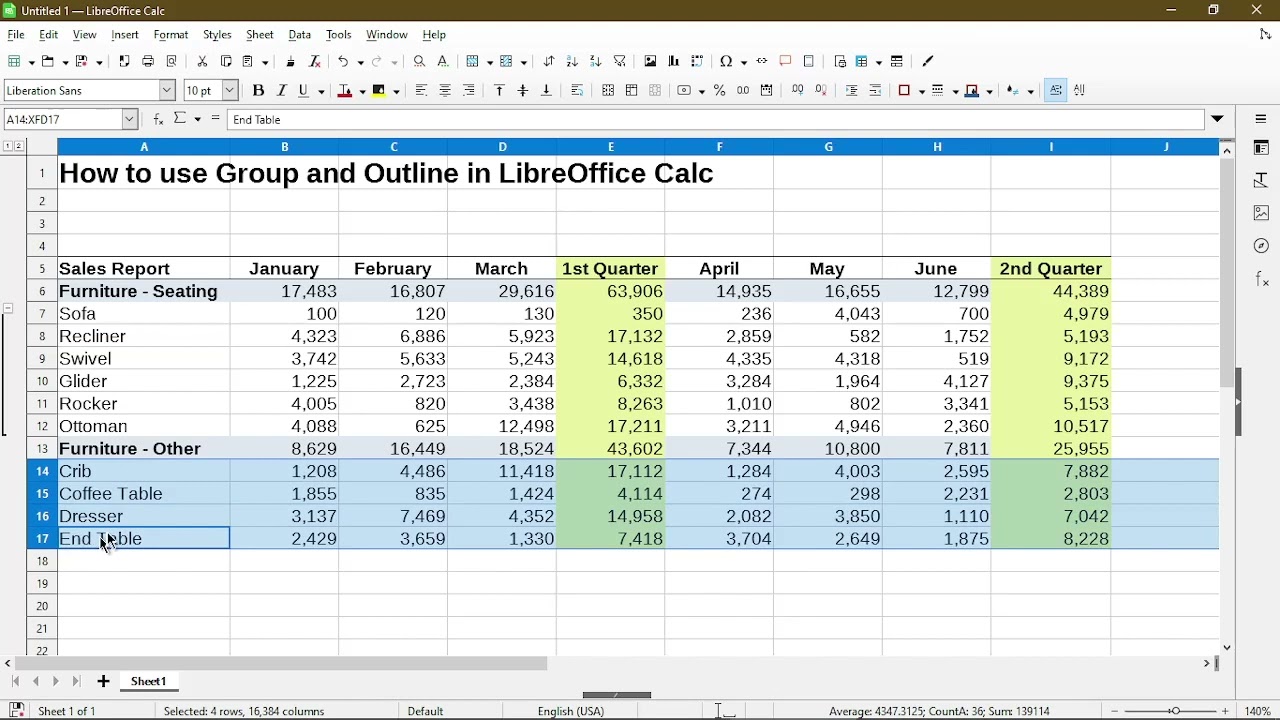
Task: Open the Borders dropdown arrow
Action: click(x=921, y=92)
